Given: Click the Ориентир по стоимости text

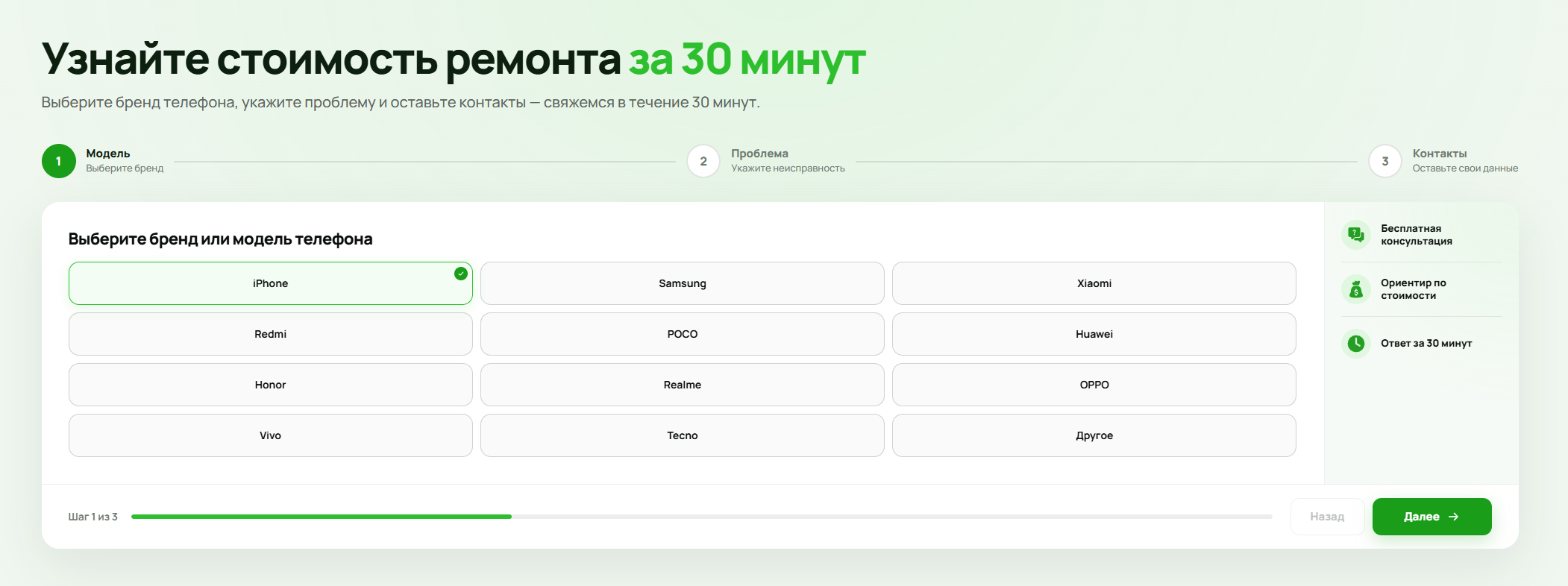Looking at the screenshot, I should (x=1414, y=289).
